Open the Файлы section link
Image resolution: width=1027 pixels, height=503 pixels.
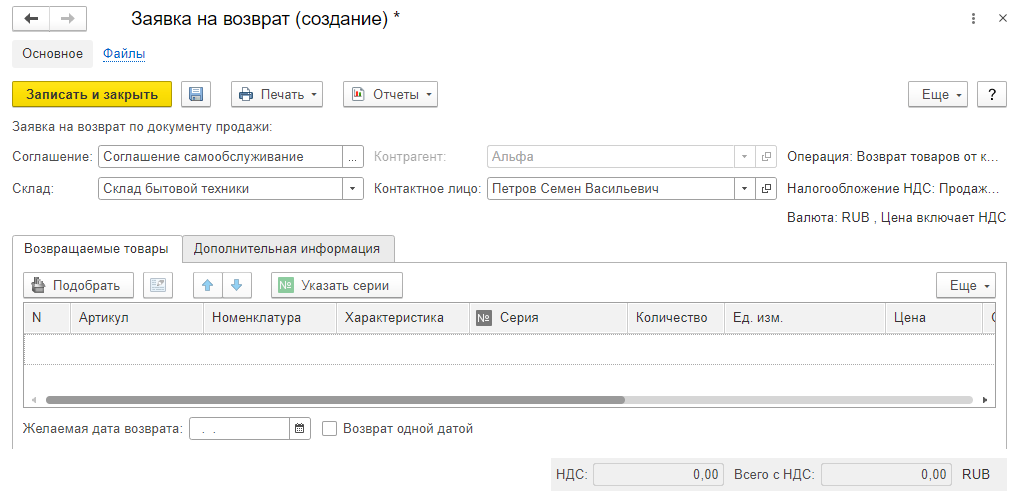[x=124, y=54]
